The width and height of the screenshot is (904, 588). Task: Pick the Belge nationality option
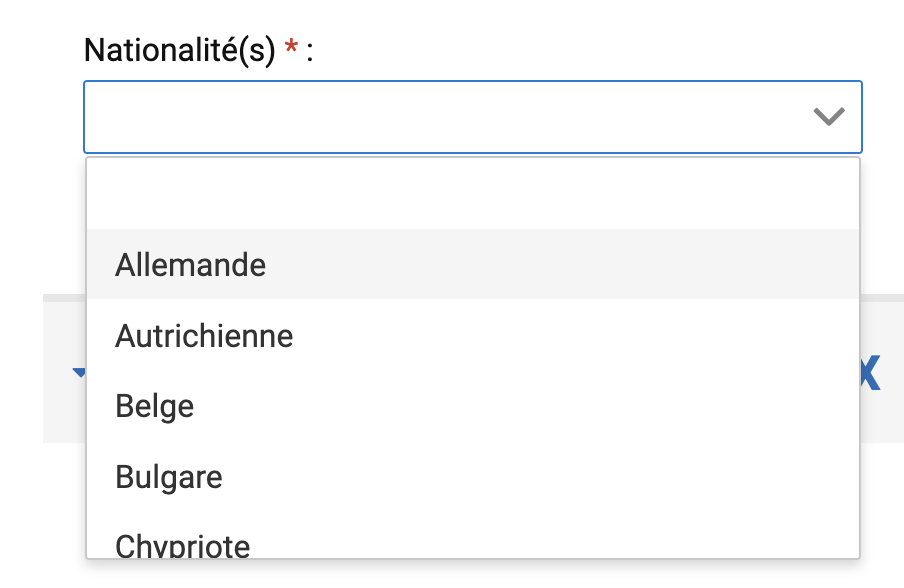coord(154,406)
